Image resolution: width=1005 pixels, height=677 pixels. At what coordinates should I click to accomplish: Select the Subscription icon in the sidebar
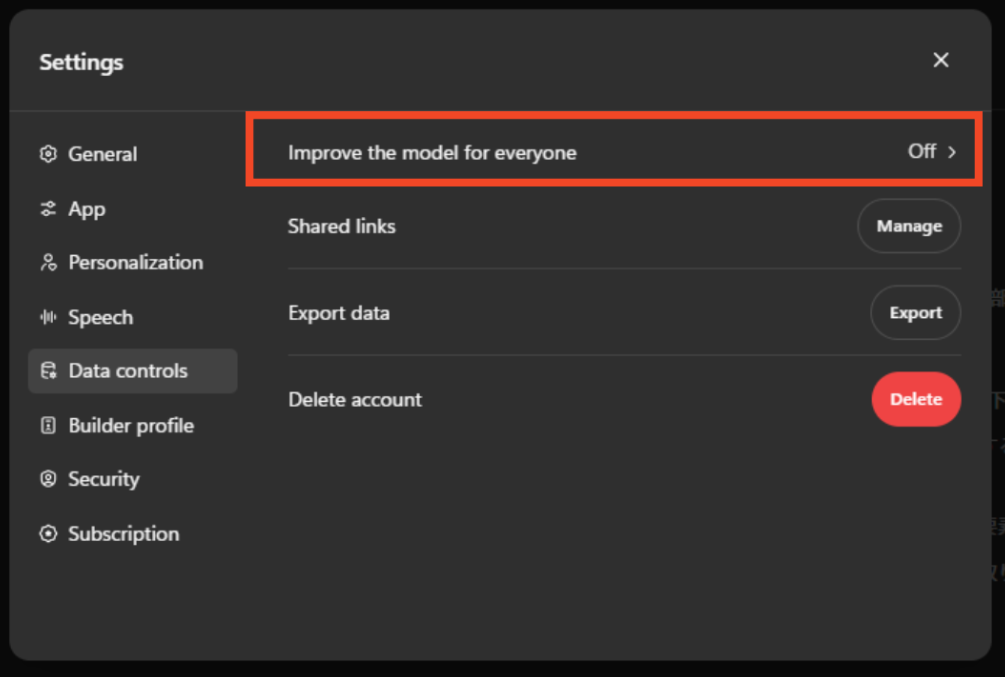coord(47,534)
